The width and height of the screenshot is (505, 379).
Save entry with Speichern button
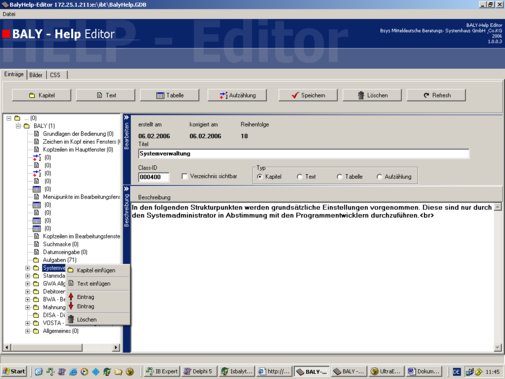[x=308, y=95]
